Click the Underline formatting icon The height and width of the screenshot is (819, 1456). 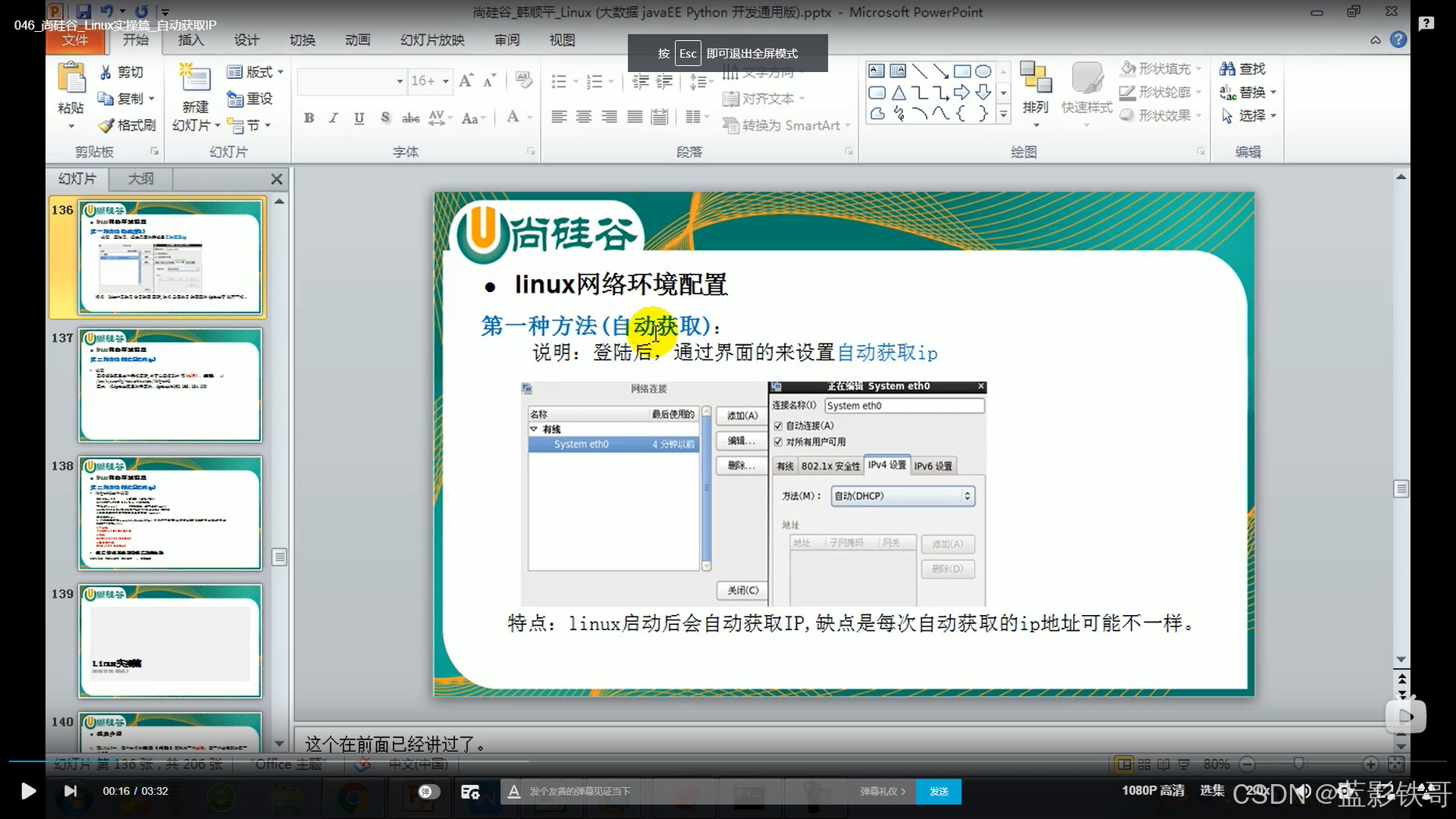359,118
